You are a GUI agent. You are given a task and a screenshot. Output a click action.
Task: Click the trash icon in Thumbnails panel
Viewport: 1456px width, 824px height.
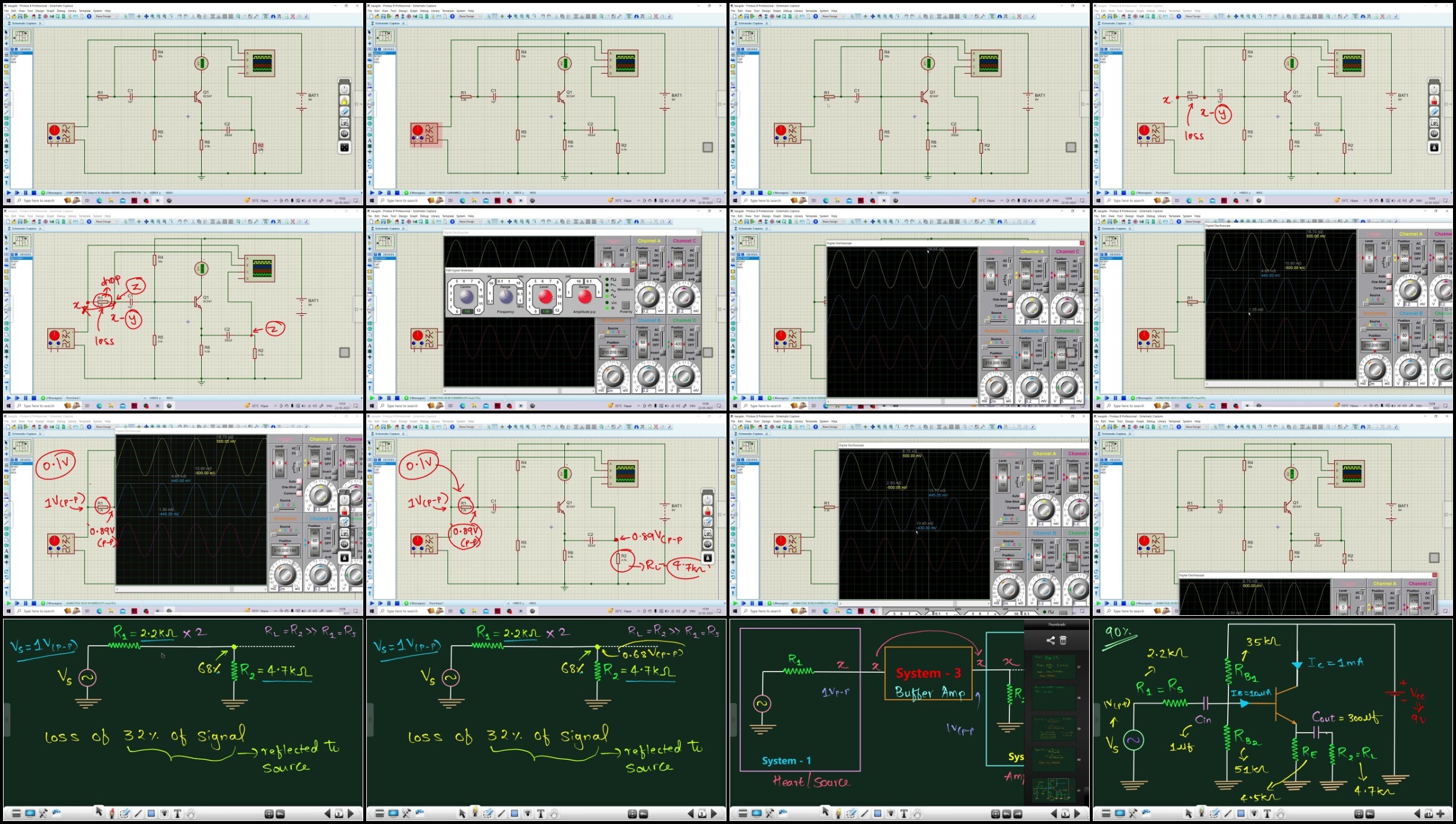[1063, 640]
